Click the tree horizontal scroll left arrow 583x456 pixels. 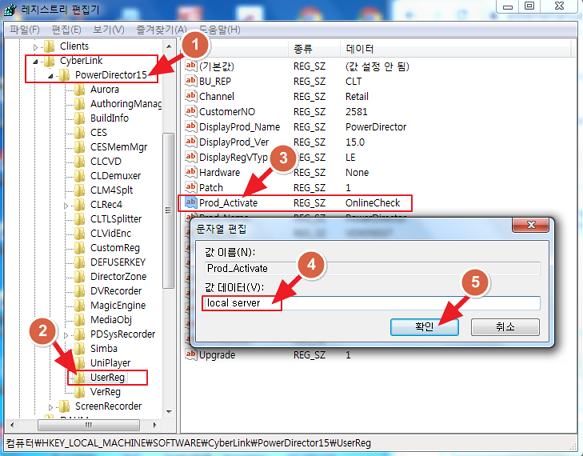pyautogui.click(x=12, y=425)
